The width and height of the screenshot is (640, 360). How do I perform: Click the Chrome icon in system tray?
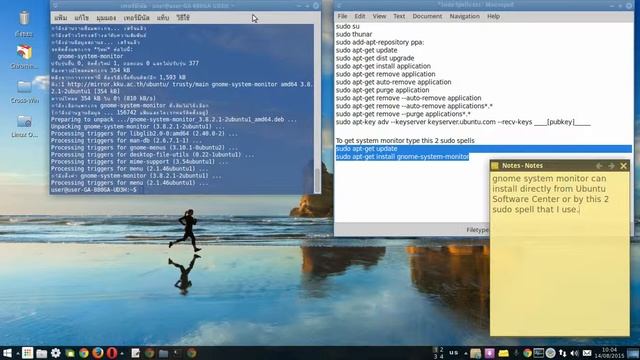(527, 353)
